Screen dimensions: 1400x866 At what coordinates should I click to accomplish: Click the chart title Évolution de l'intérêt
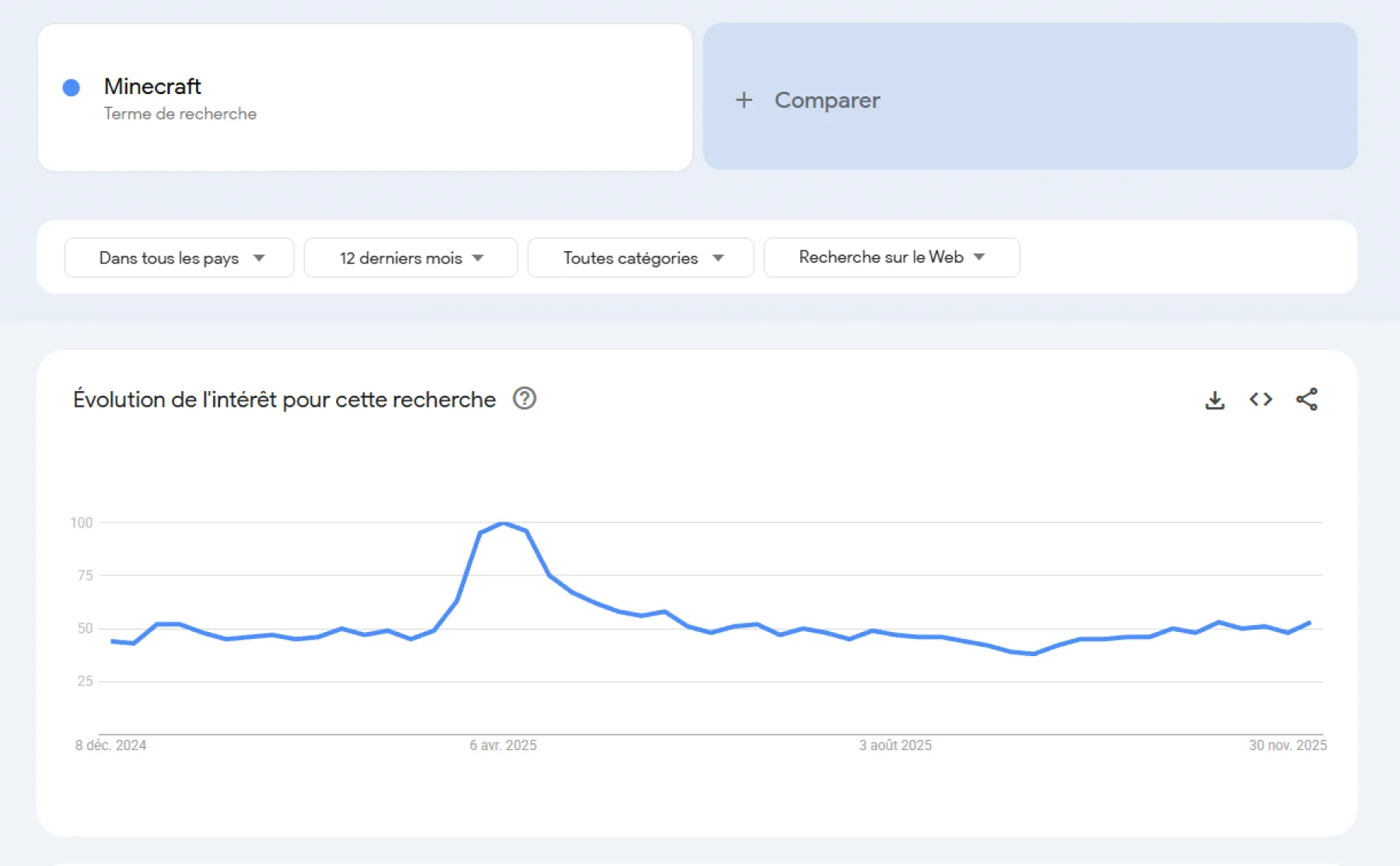coord(284,399)
